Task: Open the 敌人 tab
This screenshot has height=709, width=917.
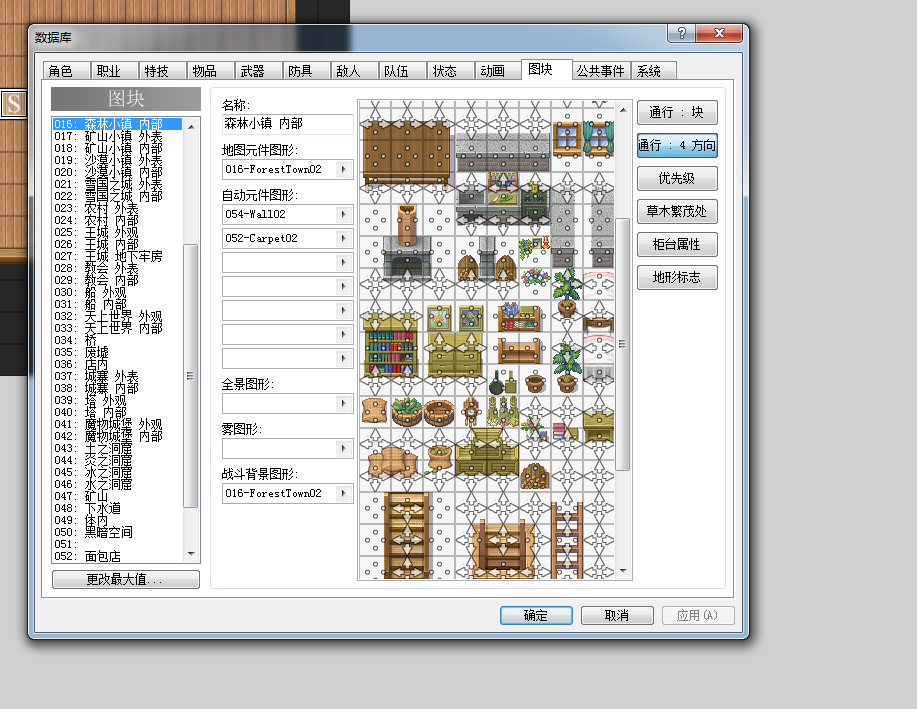Action: click(x=354, y=71)
